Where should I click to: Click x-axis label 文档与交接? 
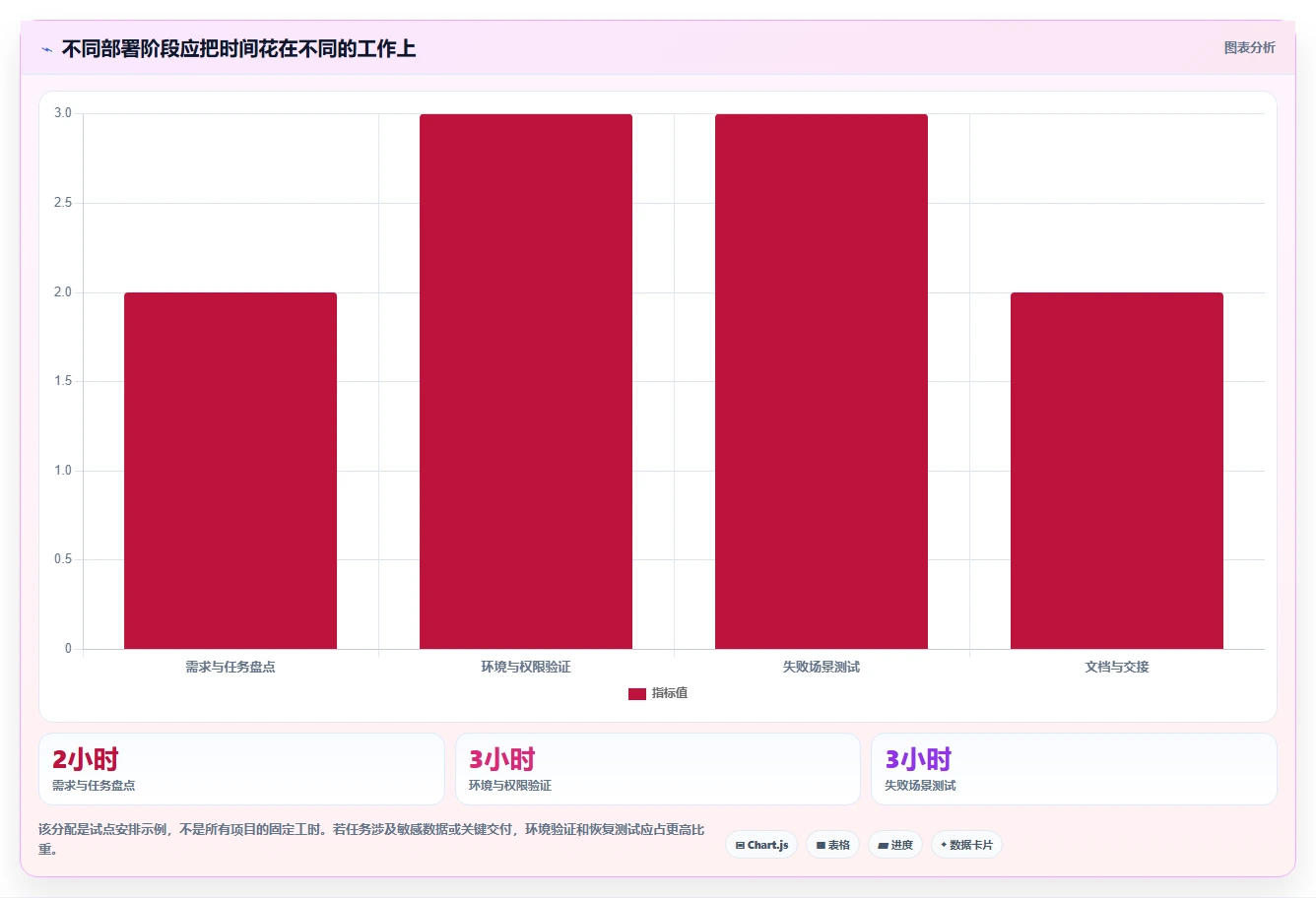click(x=1117, y=667)
